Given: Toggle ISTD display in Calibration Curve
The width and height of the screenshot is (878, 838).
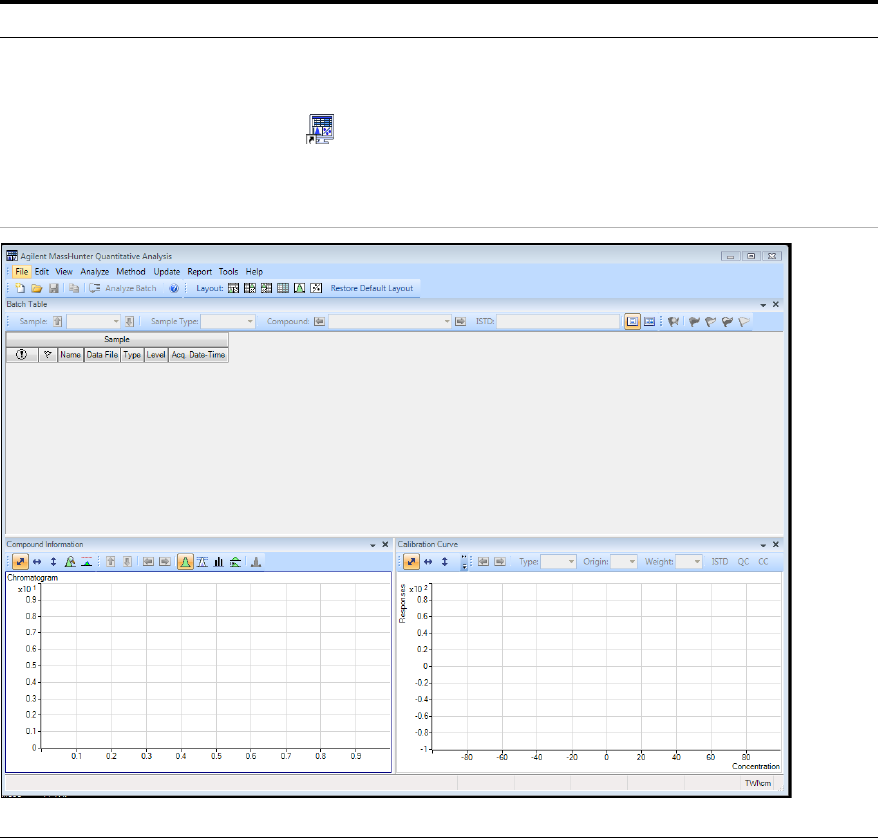Looking at the screenshot, I should pos(720,561).
